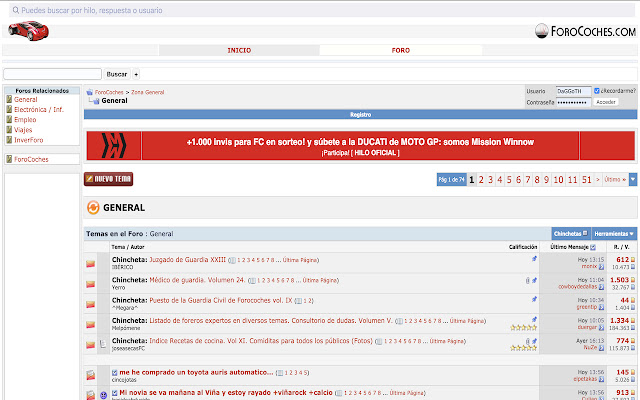Click the top search field for hilo, respuesta o usuario

point(322,10)
